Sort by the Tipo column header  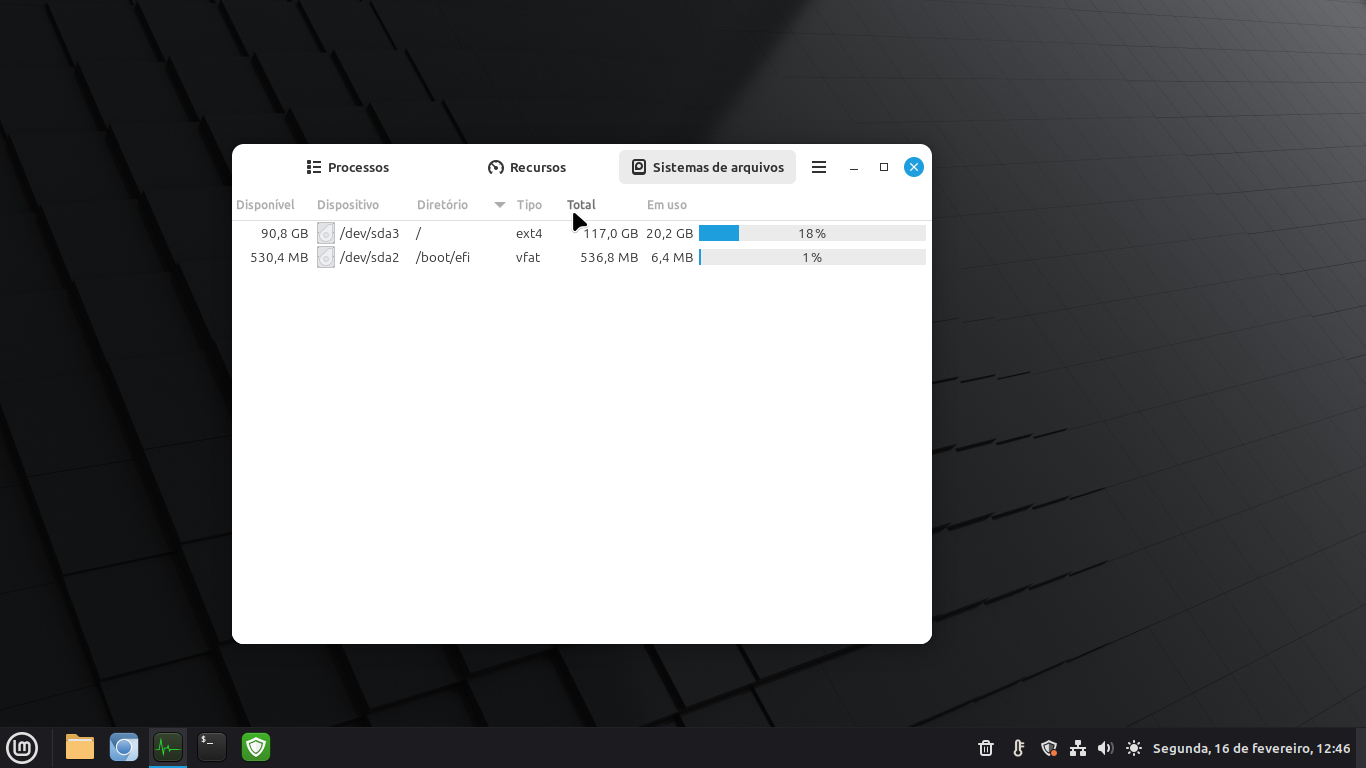(x=529, y=205)
